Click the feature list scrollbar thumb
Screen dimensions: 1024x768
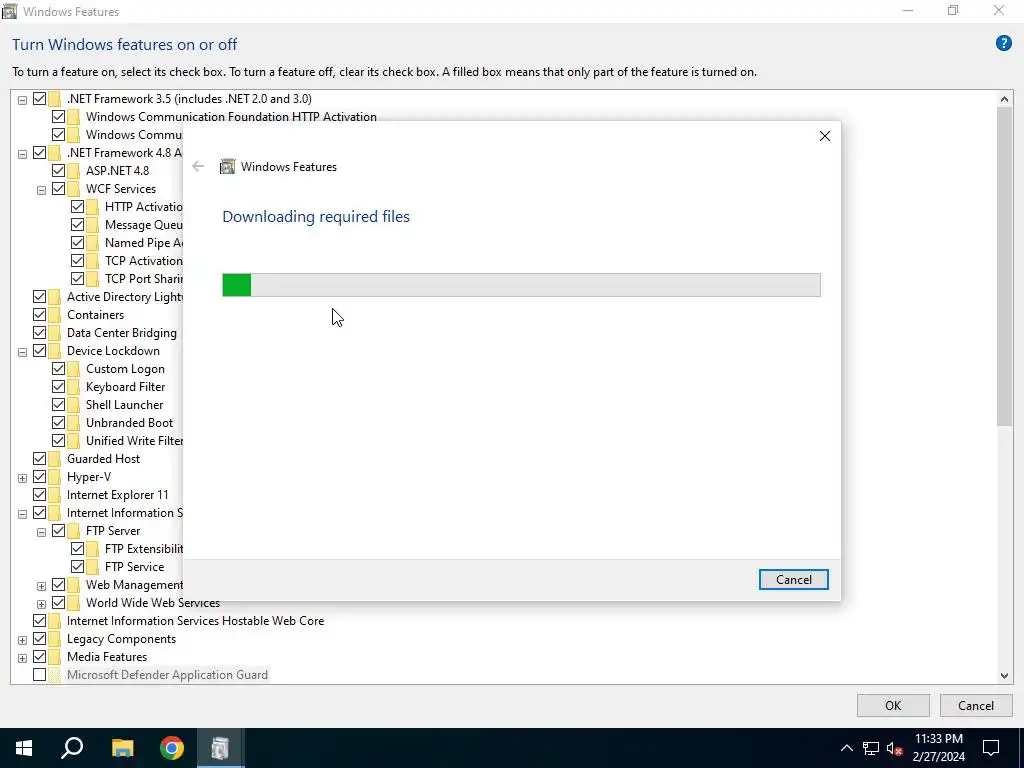click(x=1004, y=266)
